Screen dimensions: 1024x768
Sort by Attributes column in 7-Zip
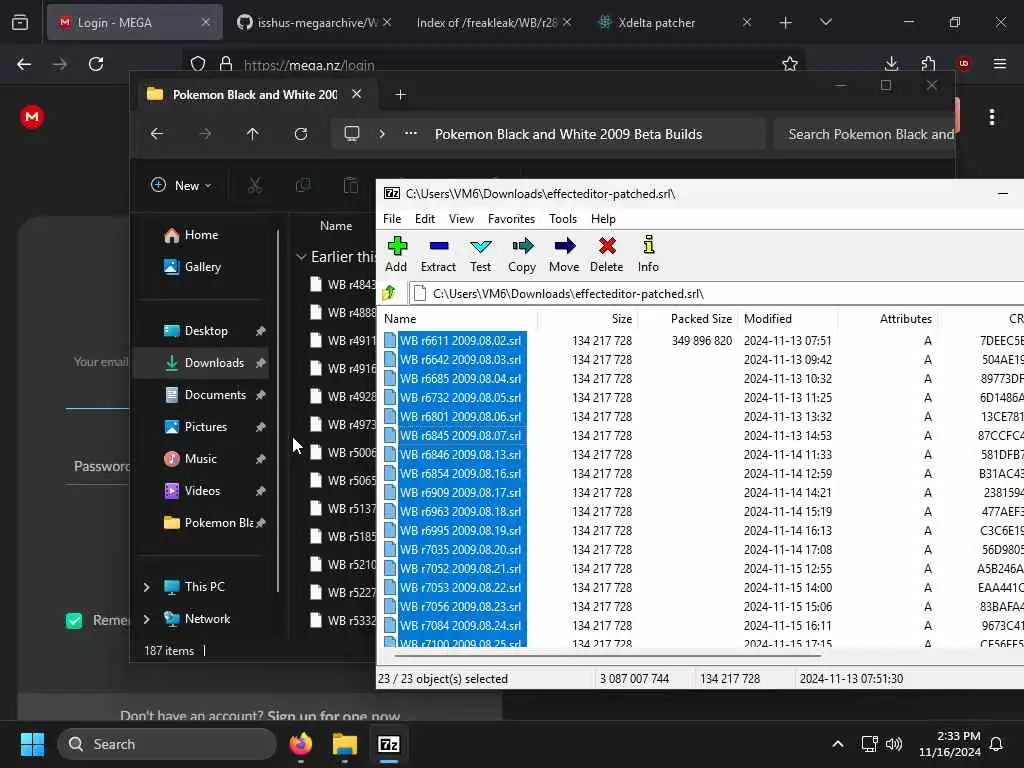click(x=888, y=319)
